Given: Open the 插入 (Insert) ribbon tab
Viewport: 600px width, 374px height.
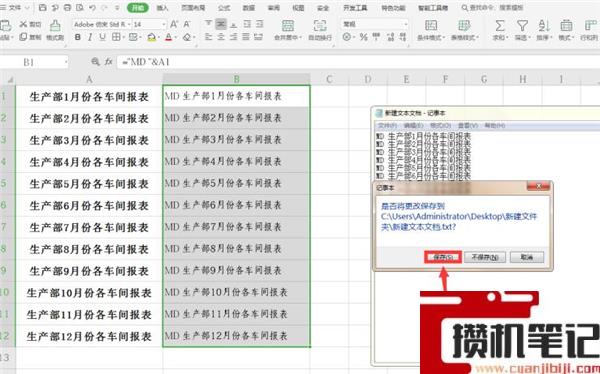Looking at the screenshot, I should click(x=162, y=8).
